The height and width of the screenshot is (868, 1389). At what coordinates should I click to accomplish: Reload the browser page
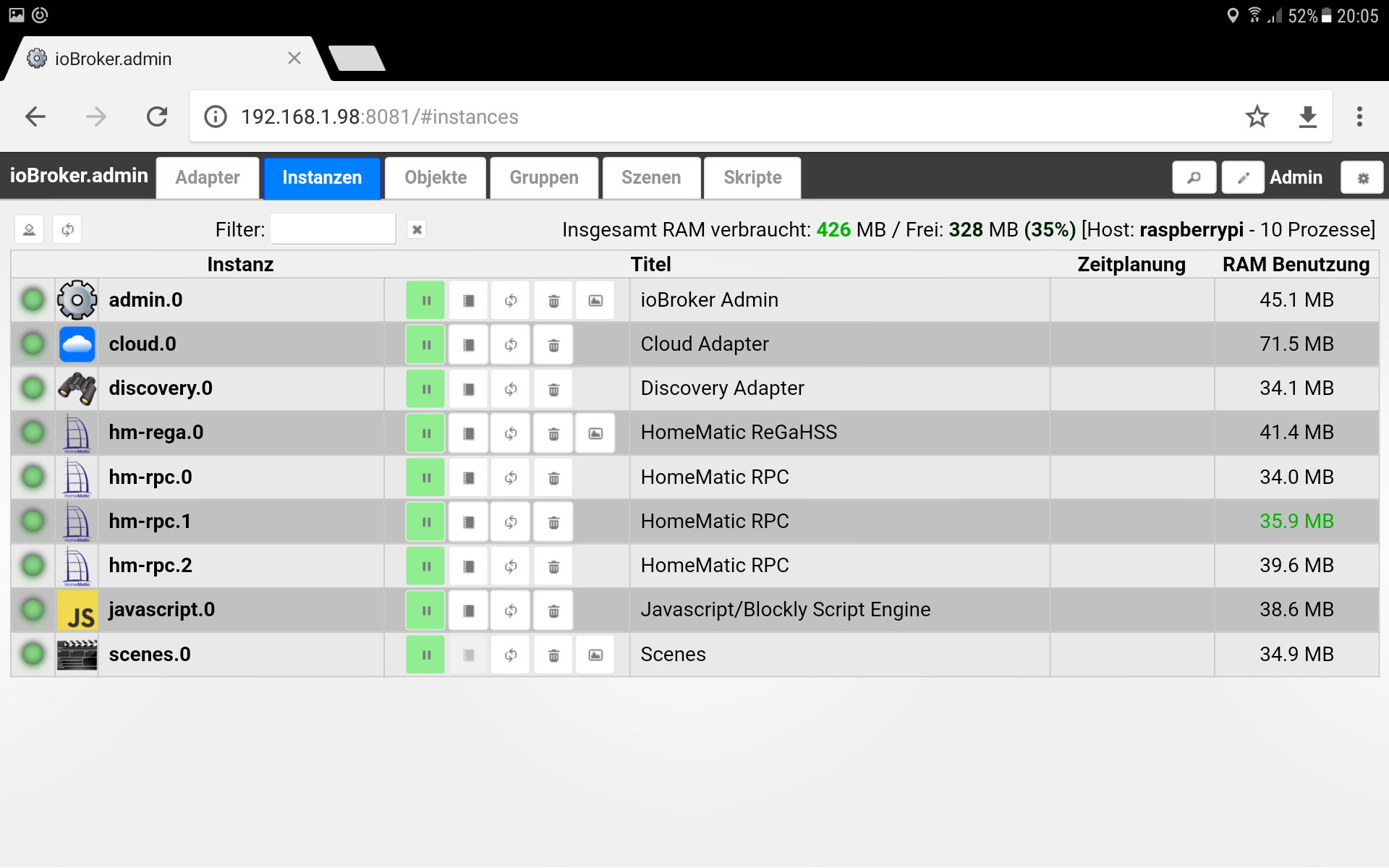[157, 116]
